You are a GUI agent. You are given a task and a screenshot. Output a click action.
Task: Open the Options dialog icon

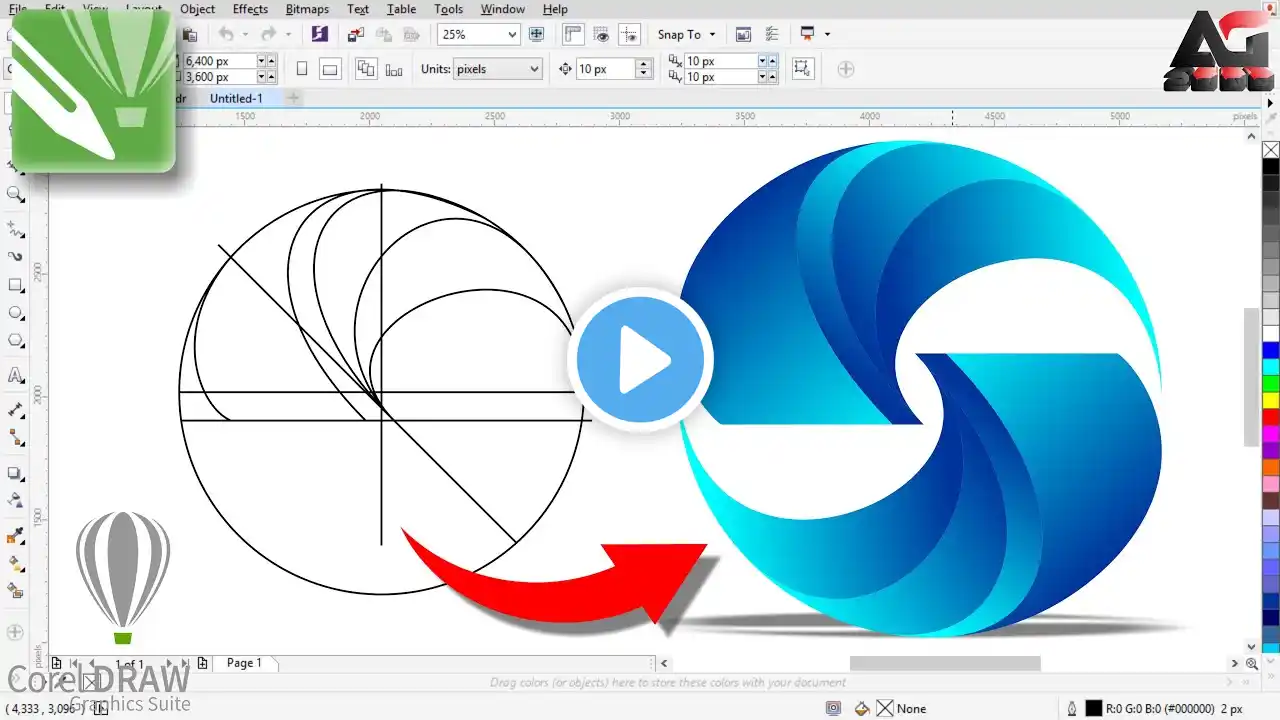coord(771,35)
